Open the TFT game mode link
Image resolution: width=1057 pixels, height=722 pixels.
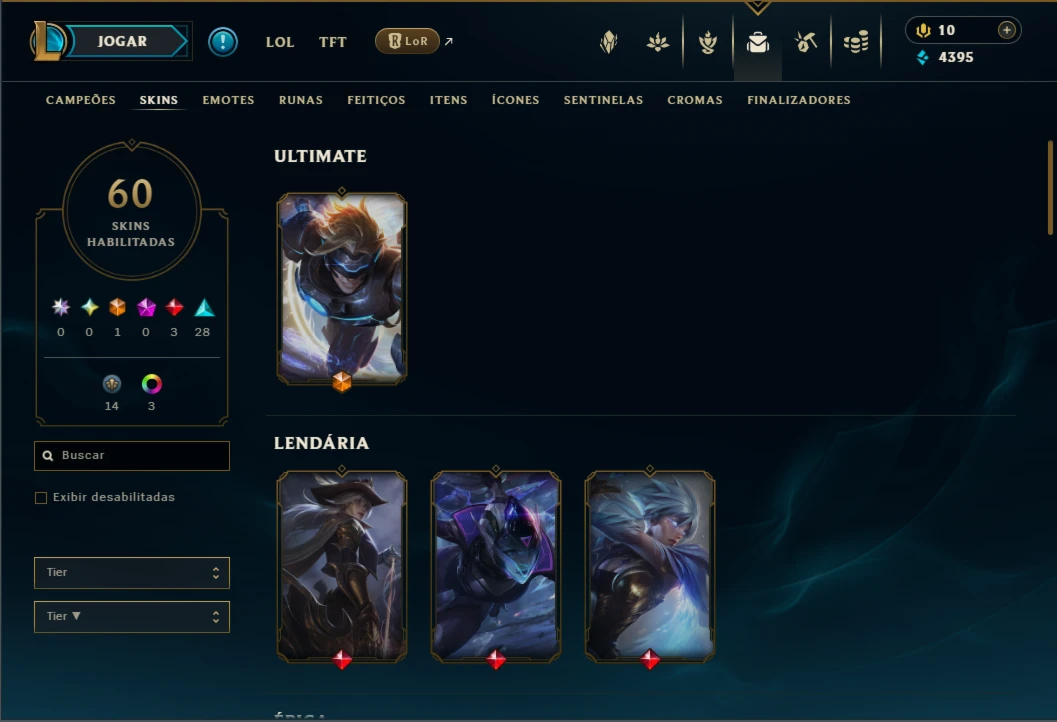[x=332, y=42]
